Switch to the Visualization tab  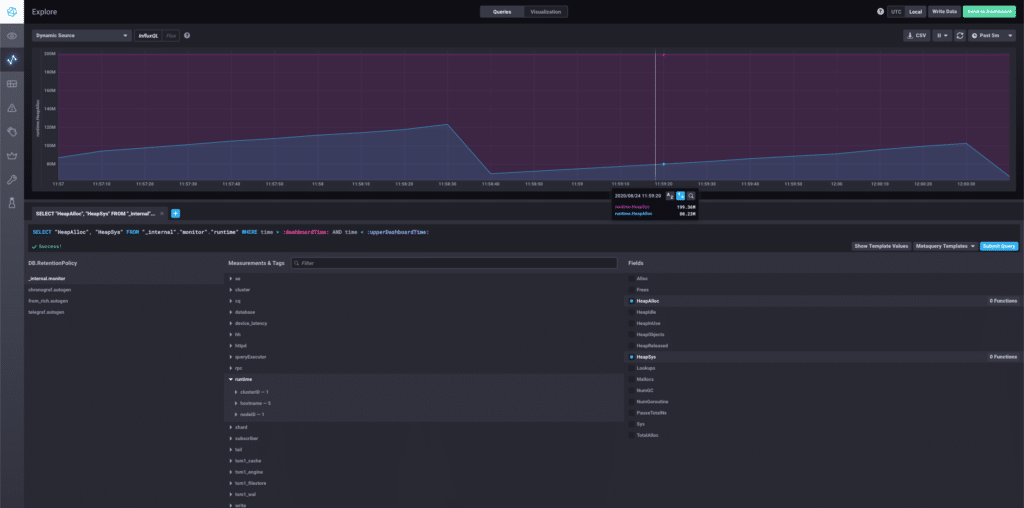point(545,12)
